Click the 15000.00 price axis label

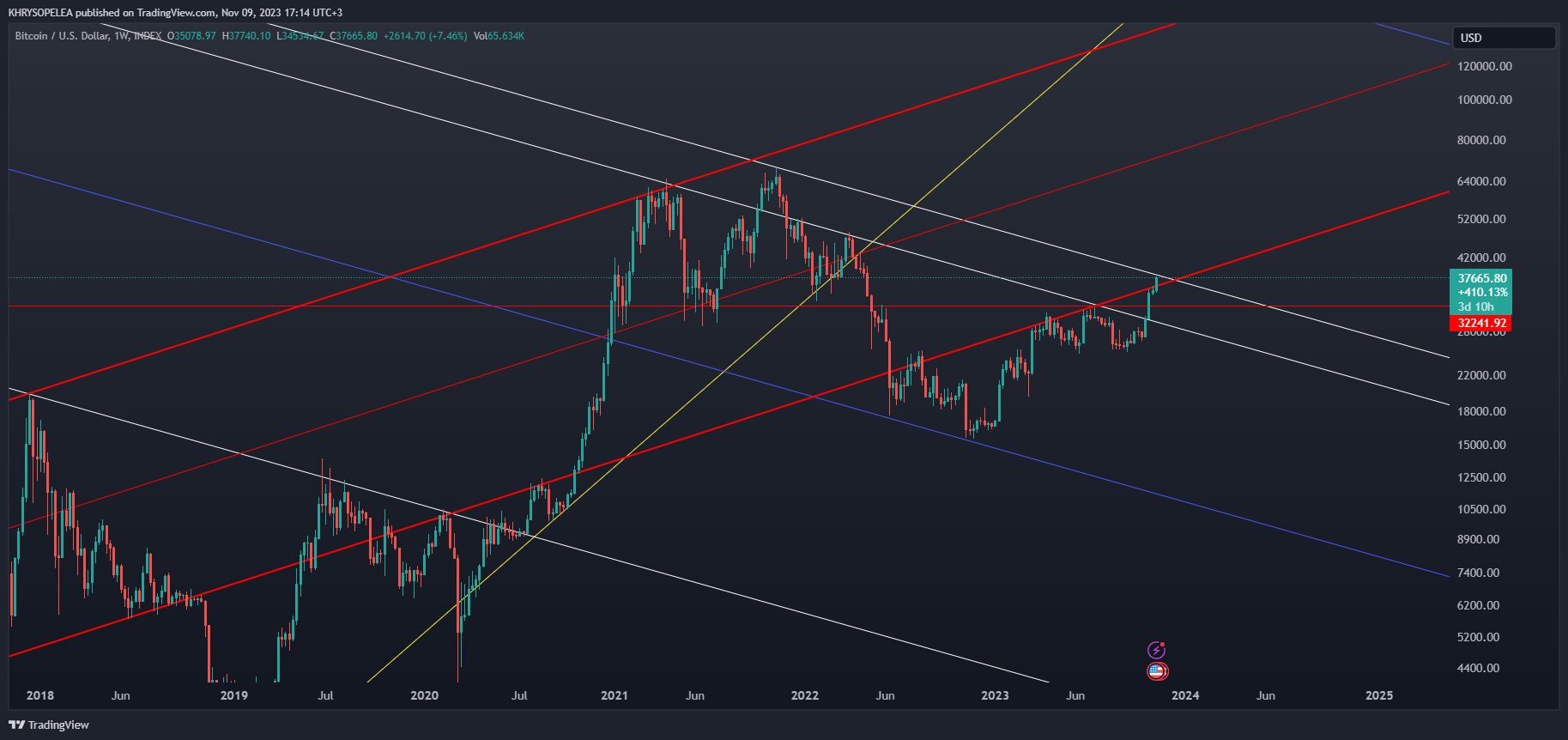click(x=1481, y=445)
